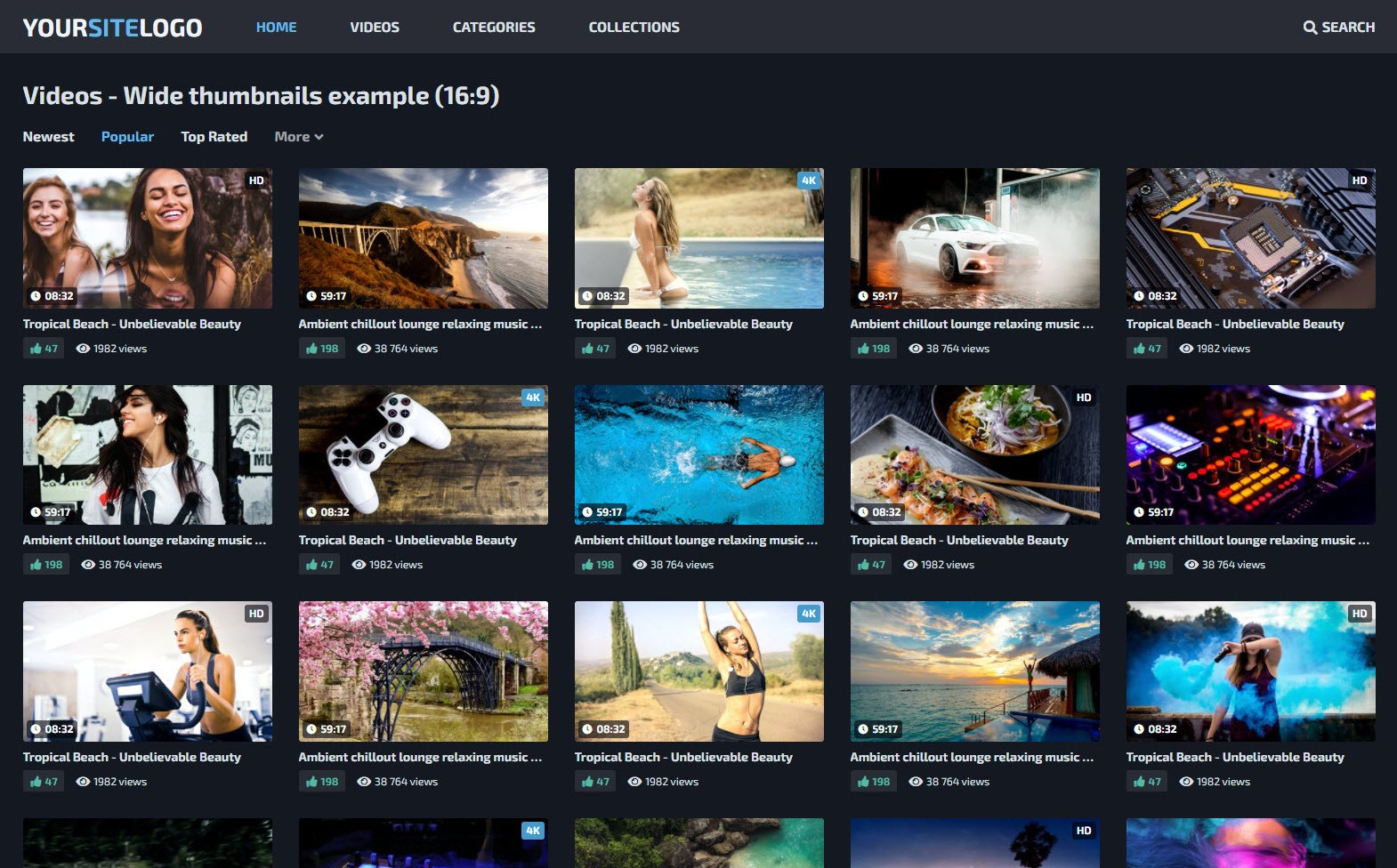Like the food dish video (47)
Image resolution: width=1397 pixels, height=868 pixels.
tap(871, 565)
